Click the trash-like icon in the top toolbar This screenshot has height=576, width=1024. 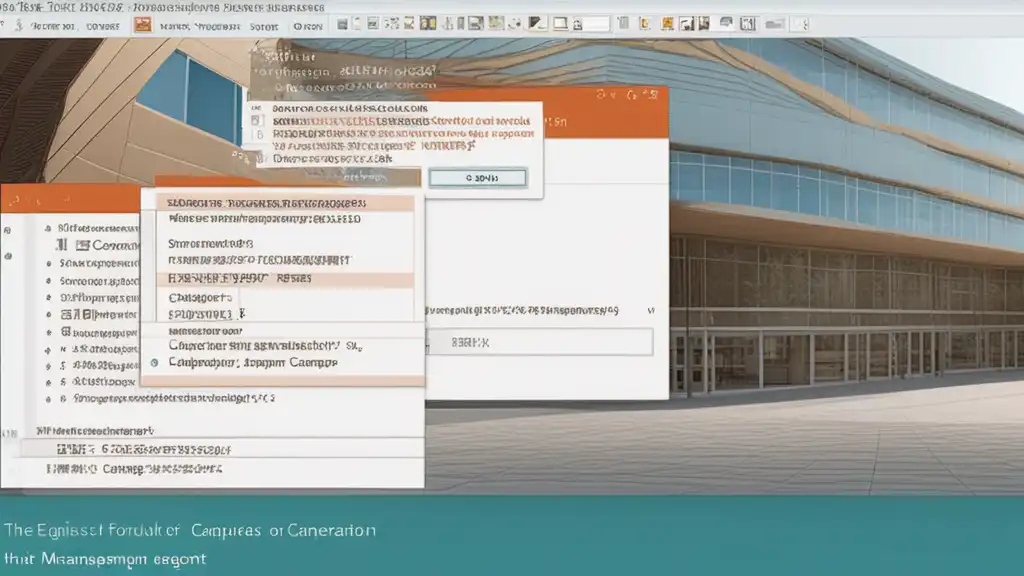[x=620, y=23]
